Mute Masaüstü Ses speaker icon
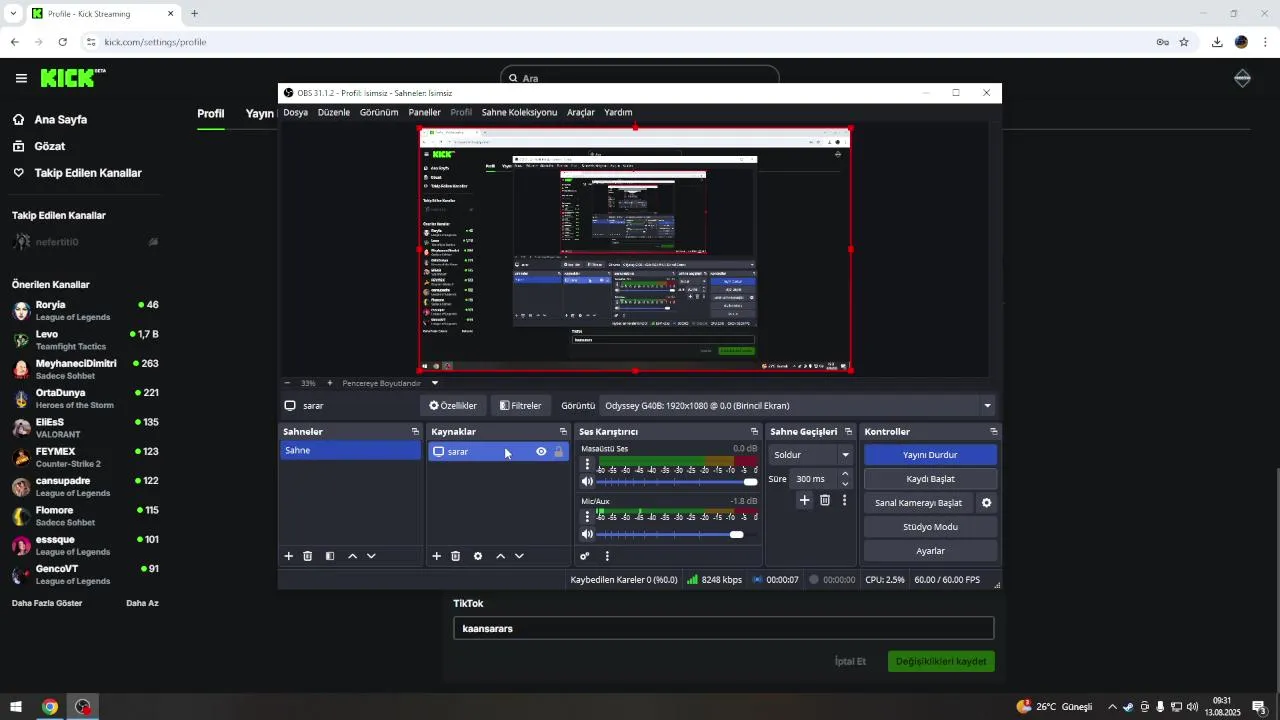The image size is (1280, 720). tap(587, 482)
